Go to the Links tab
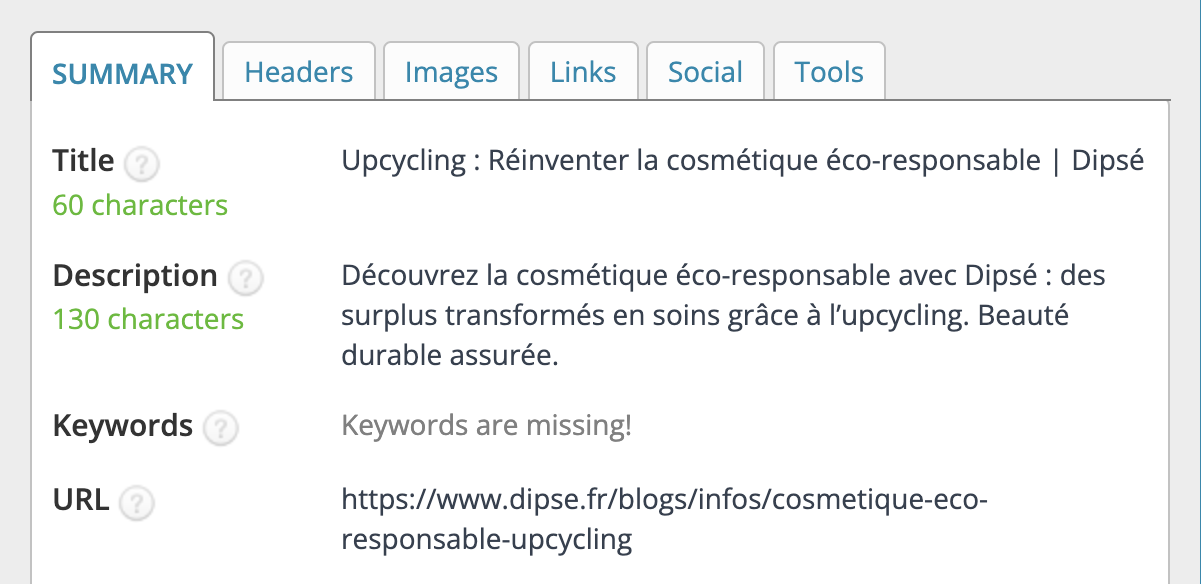Viewport: 1201px width, 584px height. click(x=583, y=72)
